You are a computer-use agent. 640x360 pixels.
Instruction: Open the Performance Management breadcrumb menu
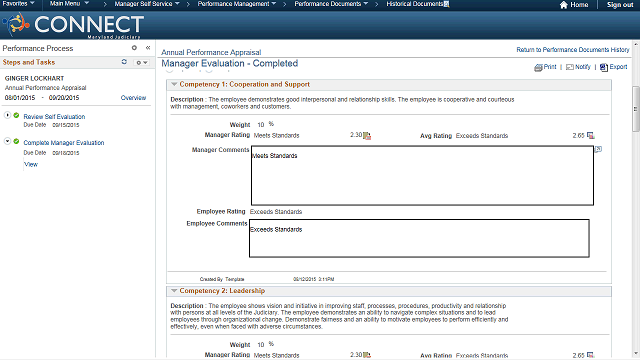237,4
